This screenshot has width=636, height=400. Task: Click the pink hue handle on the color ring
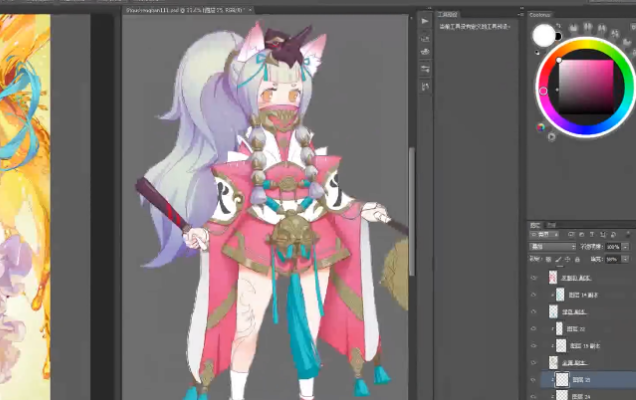click(543, 91)
